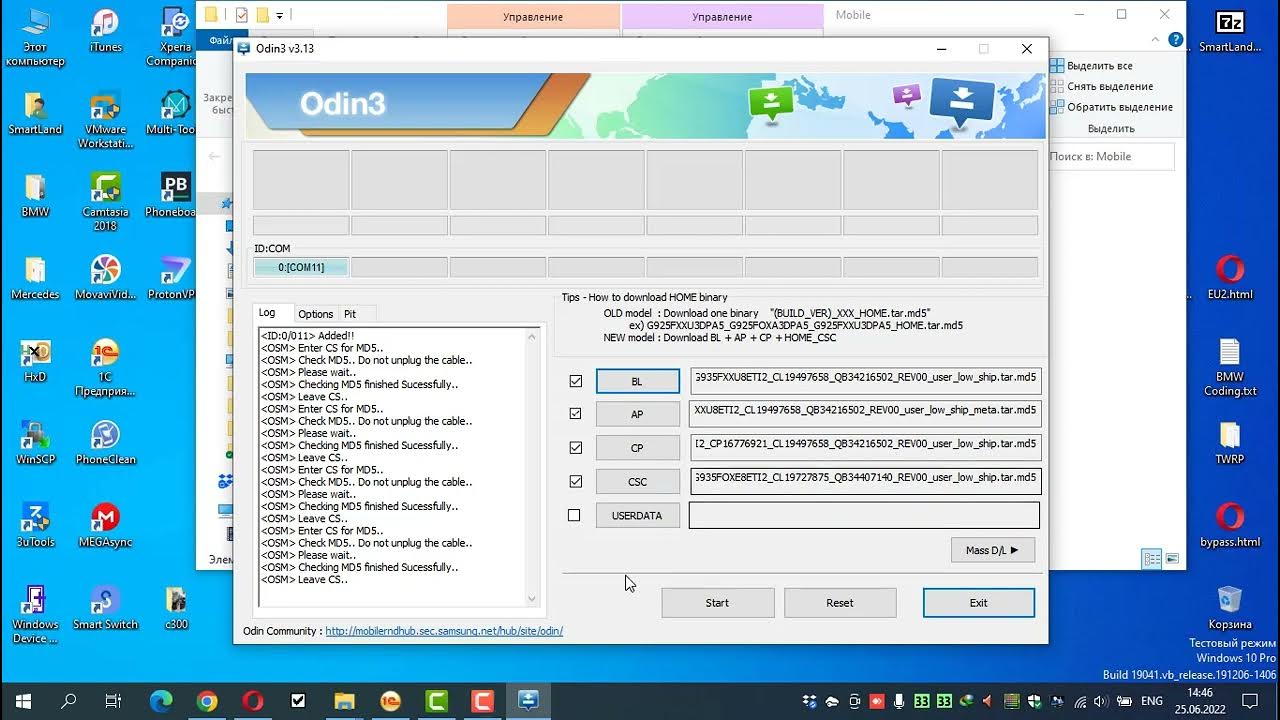This screenshot has height=720, width=1280.
Task: Uncheck the CSC file checkbox
Action: [x=575, y=481]
